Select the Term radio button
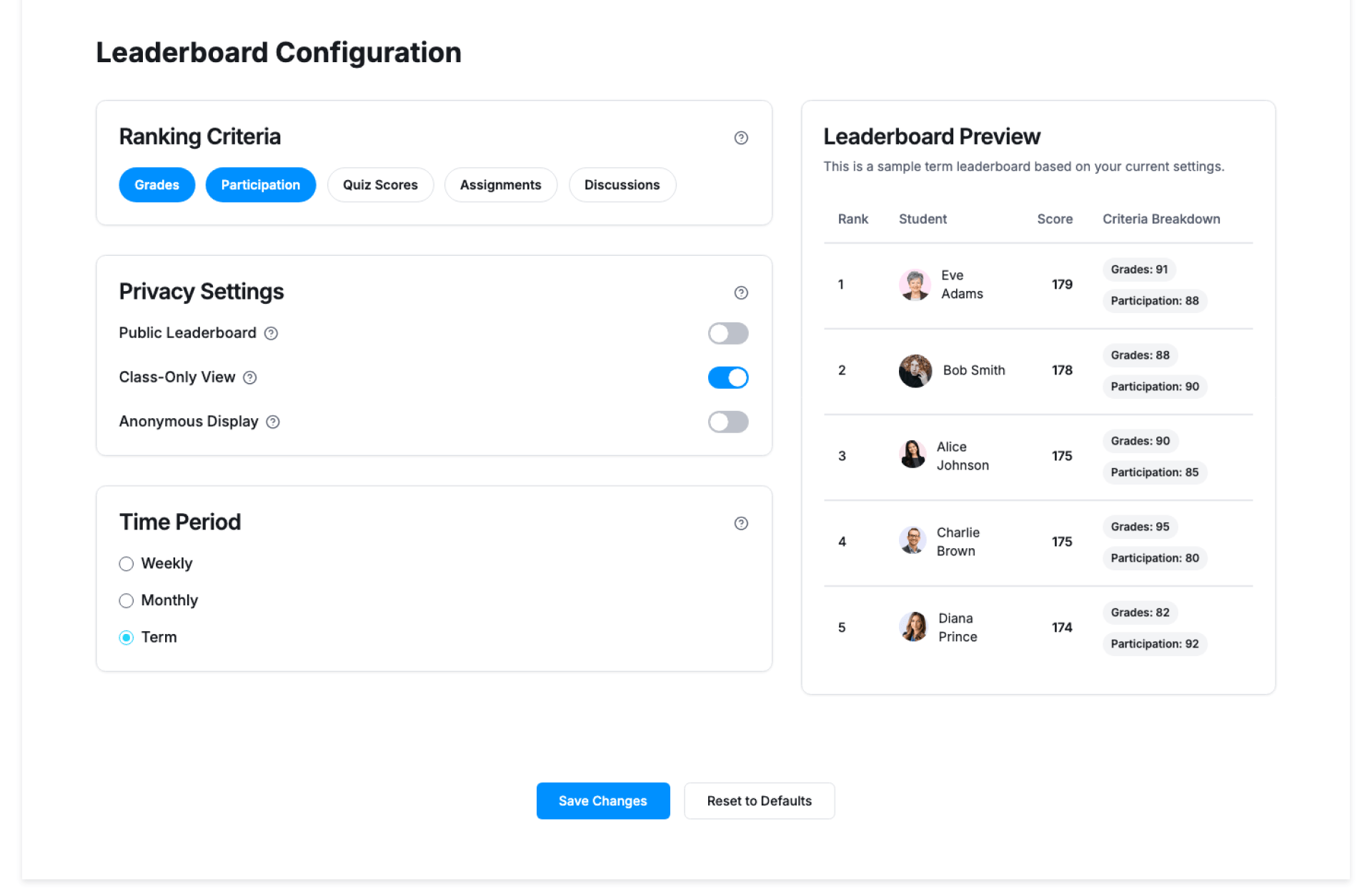This screenshot has height=892, width=1372. [x=126, y=638]
